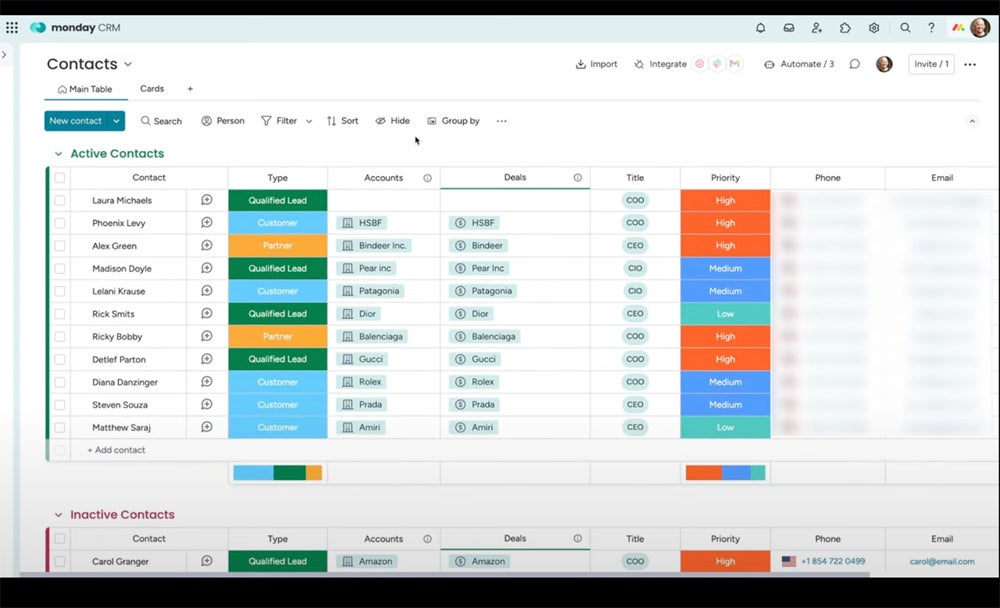Open Rick Smits' Low priority dropdown
The image size is (1000, 608).
click(725, 314)
